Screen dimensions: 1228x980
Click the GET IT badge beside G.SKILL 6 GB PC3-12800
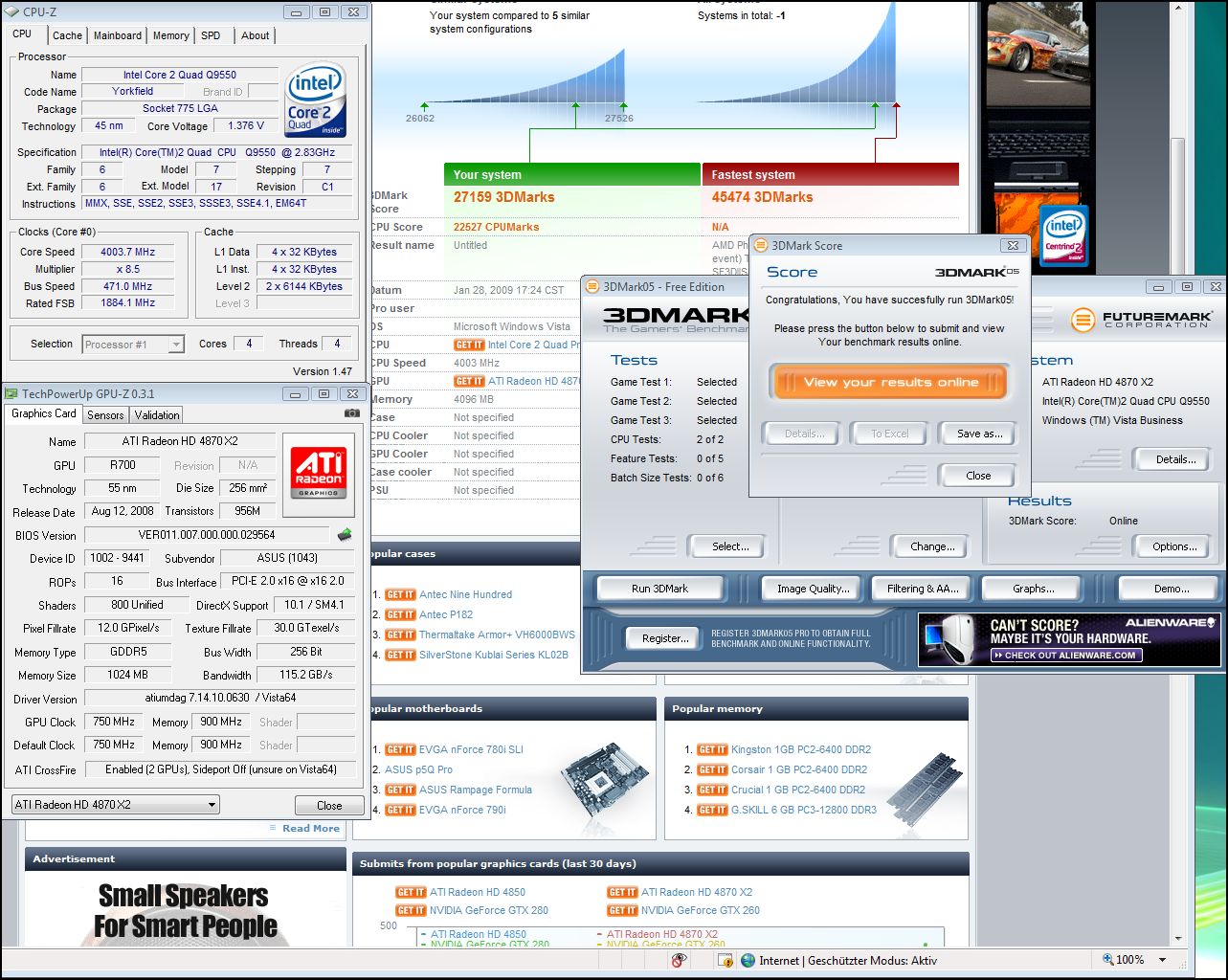pos(712,811)
